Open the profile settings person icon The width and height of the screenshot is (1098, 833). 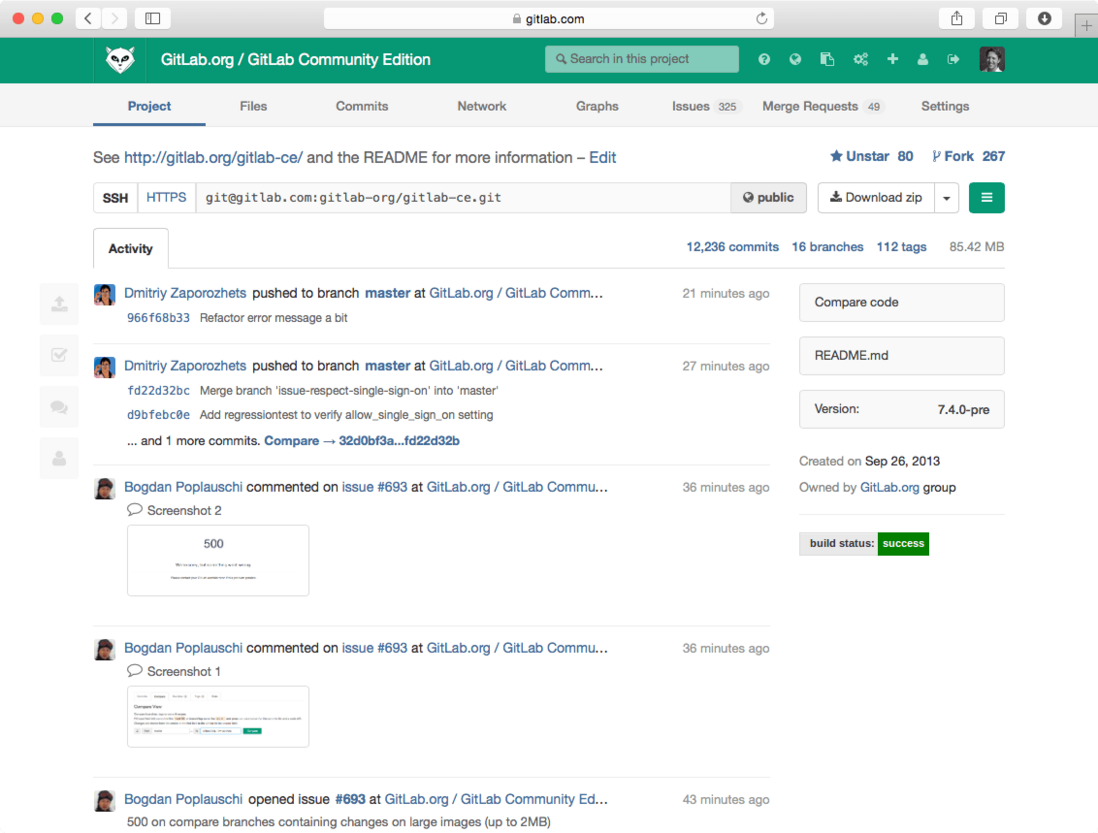click(x=923, y=60)
